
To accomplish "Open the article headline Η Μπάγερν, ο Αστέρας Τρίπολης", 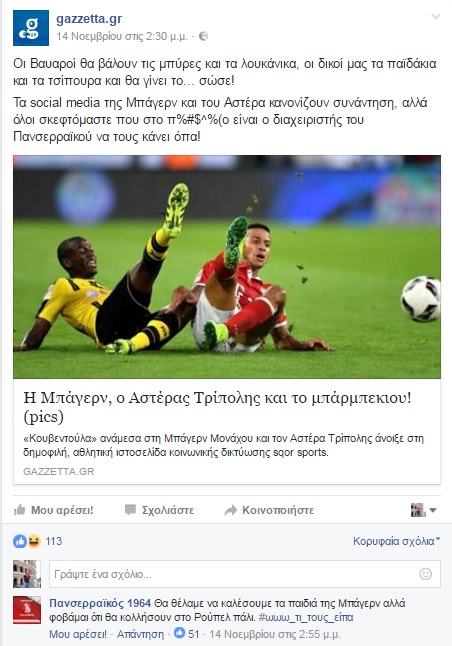I will [218, 407].
